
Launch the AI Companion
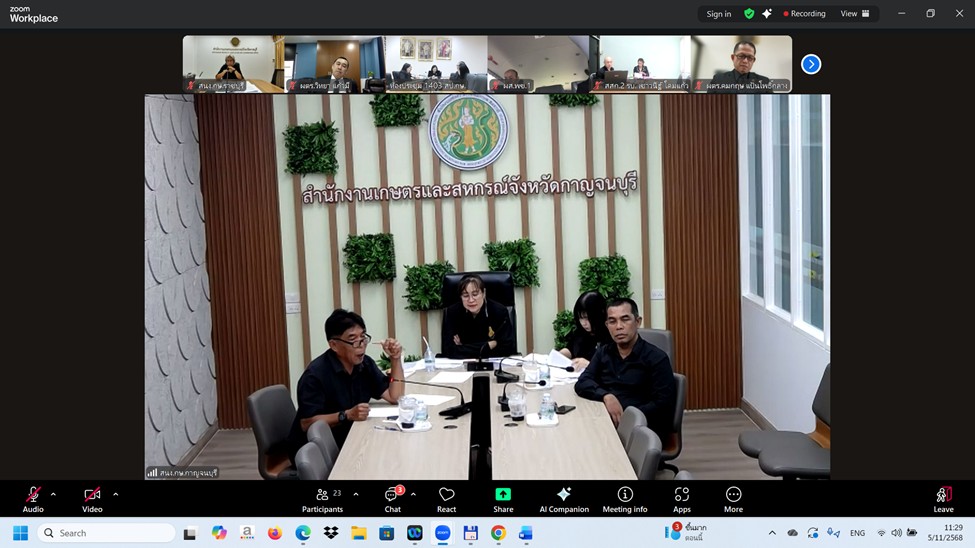[x=564, y=497]
